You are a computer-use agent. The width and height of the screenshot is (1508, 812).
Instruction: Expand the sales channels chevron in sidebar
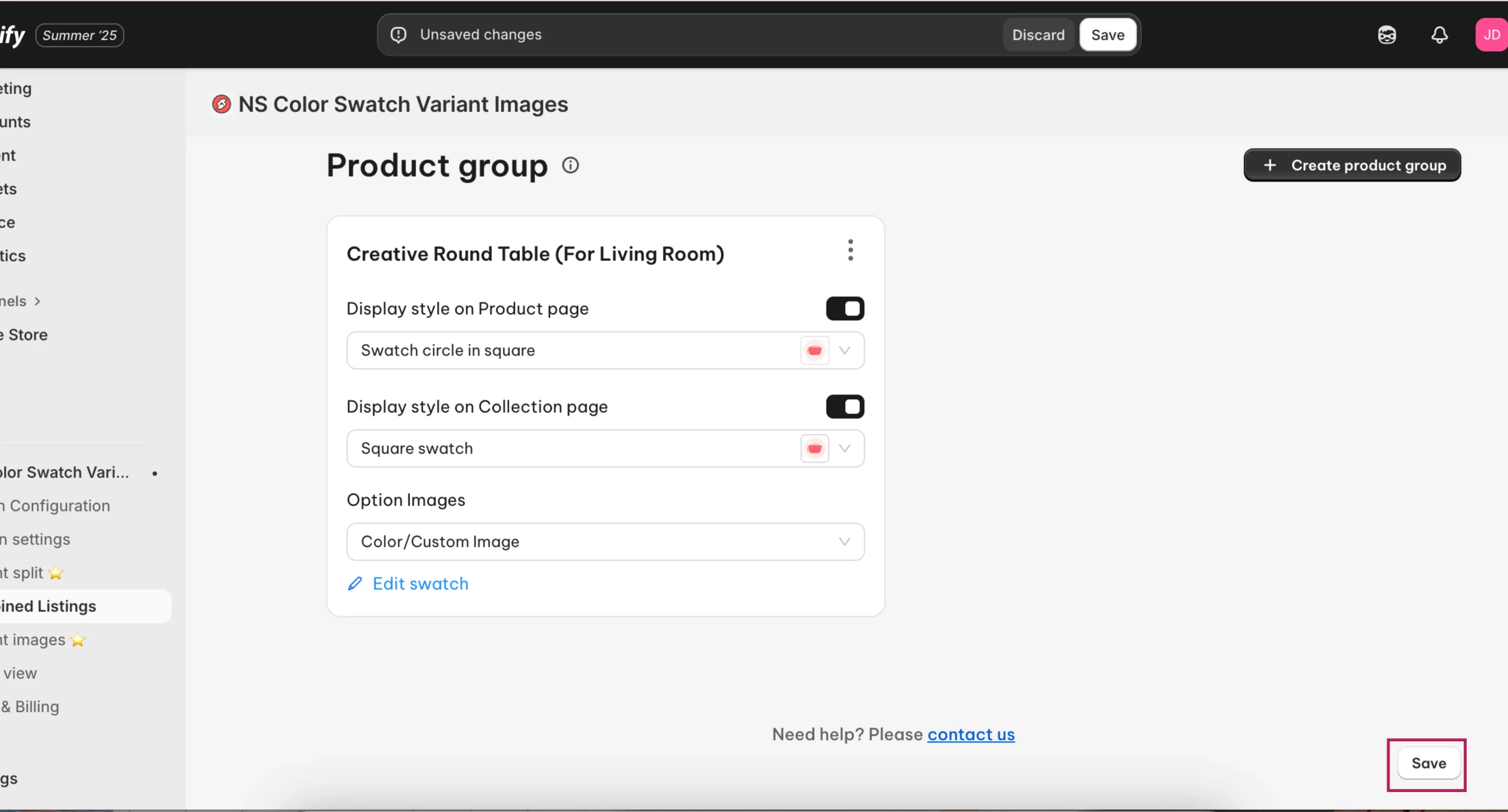[x=38, y=301]
